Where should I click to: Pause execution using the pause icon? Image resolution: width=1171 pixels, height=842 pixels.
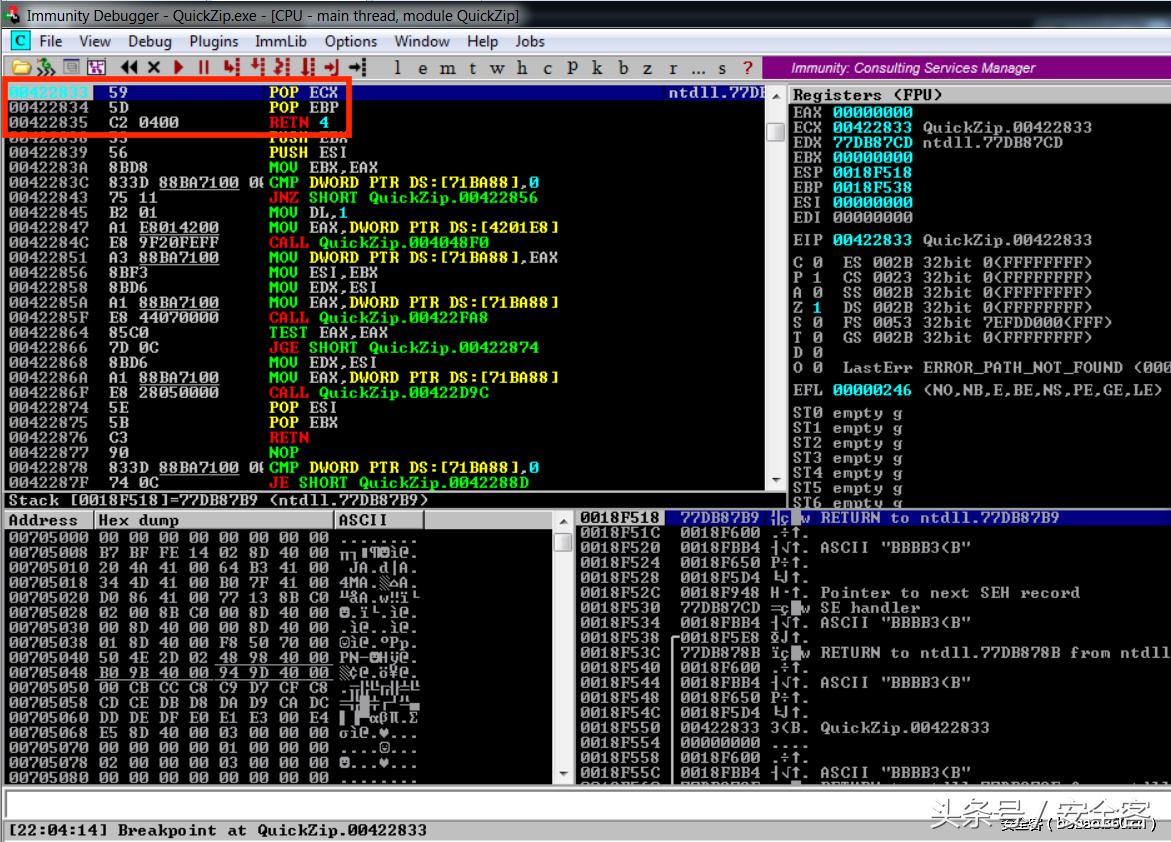(206, 67)
